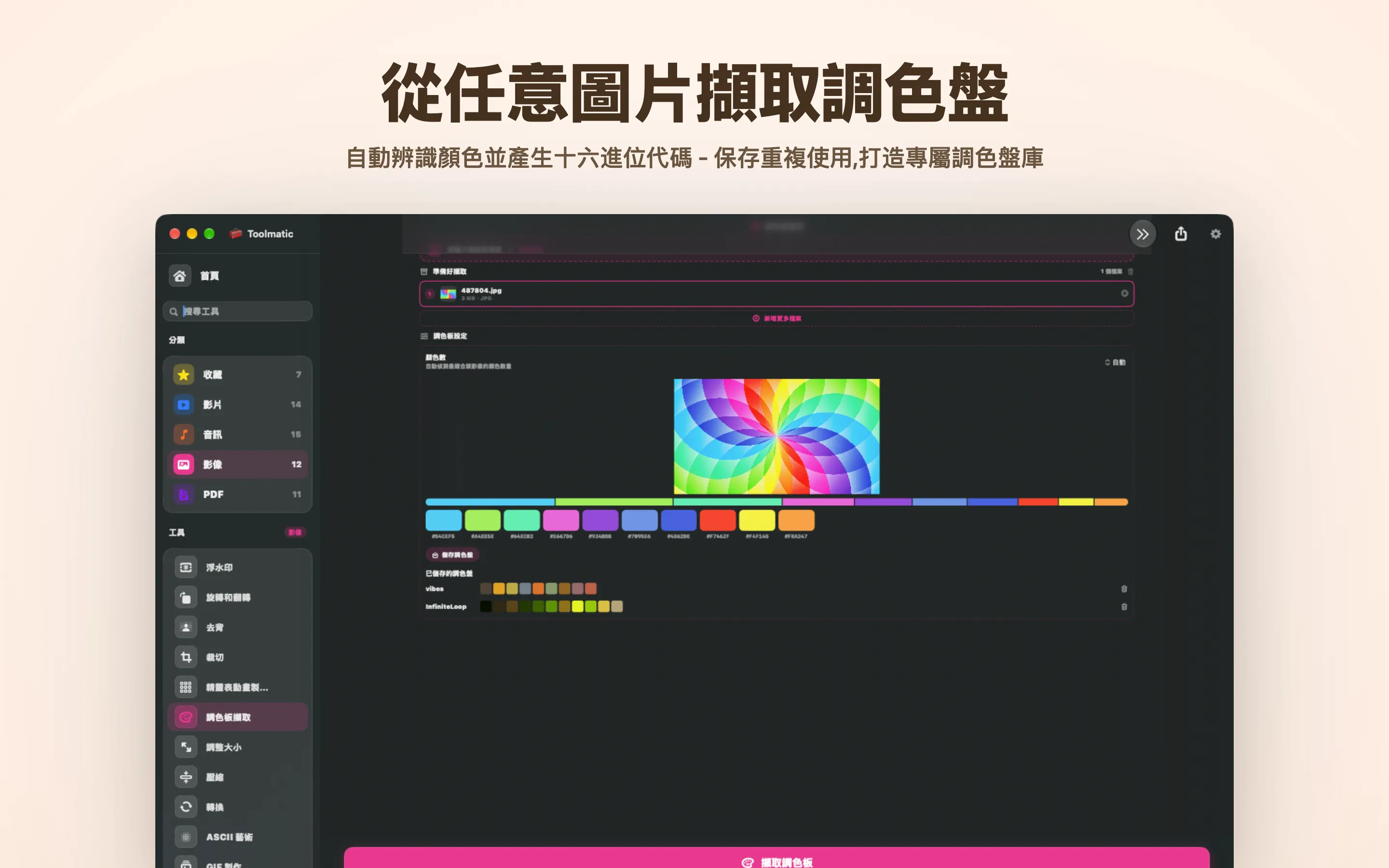Click the trash icon beside 1 個檔案
1389x868 pixels.
[1130, 271]
